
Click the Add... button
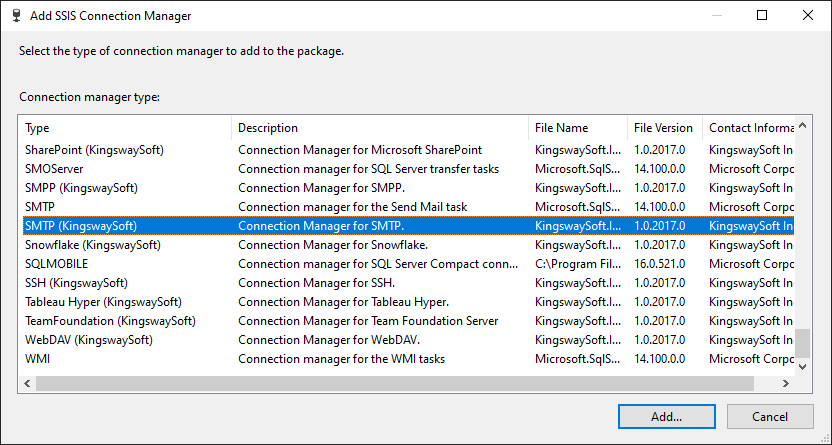pyautogui.click(x=666, y=416)
